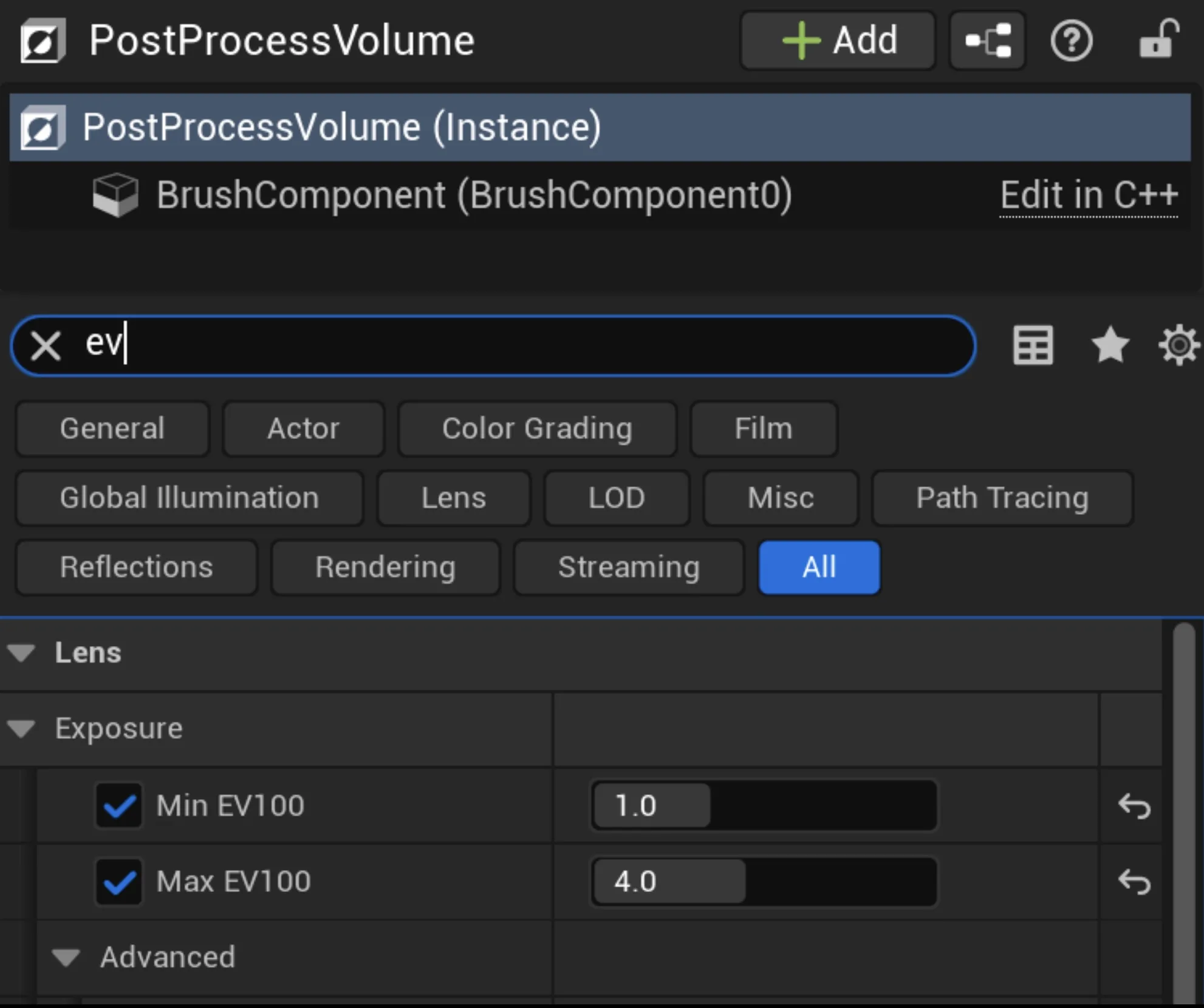Collapse the Lens section
Screen dimensions: 1204x1008
(21, 653)
